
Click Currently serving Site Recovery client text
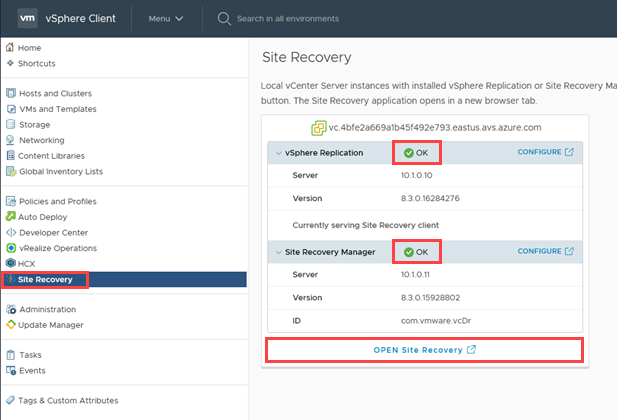tap(366, 225)
